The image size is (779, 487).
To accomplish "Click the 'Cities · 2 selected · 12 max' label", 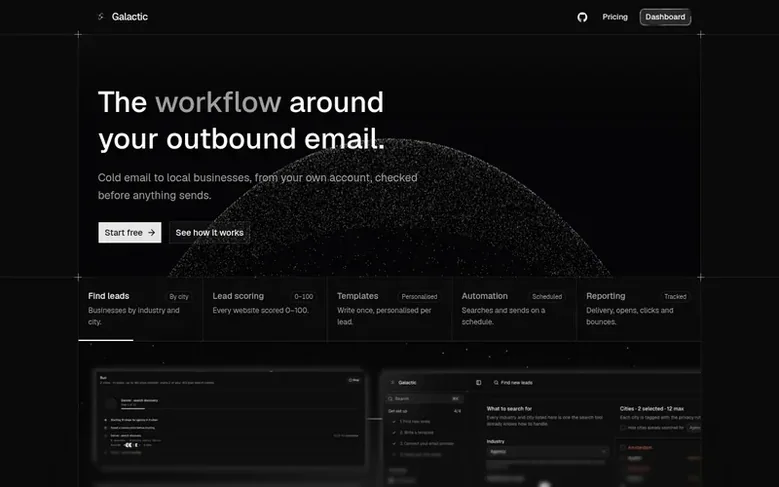I will coord(652,408).
